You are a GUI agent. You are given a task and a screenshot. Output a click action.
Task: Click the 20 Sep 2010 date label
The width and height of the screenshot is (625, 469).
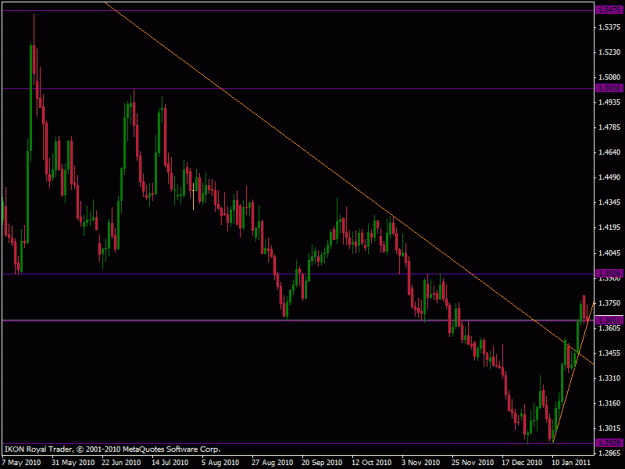click(322, 463)
